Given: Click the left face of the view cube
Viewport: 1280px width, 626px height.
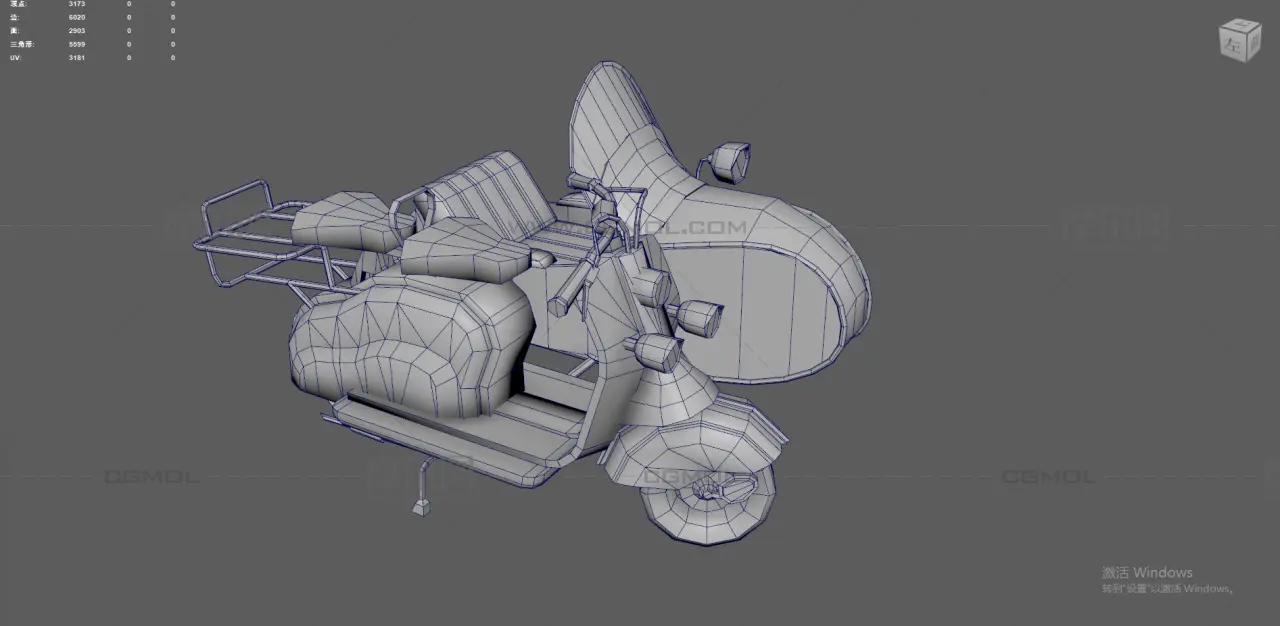Looking at the screenshot, I should pos(1233,45).
